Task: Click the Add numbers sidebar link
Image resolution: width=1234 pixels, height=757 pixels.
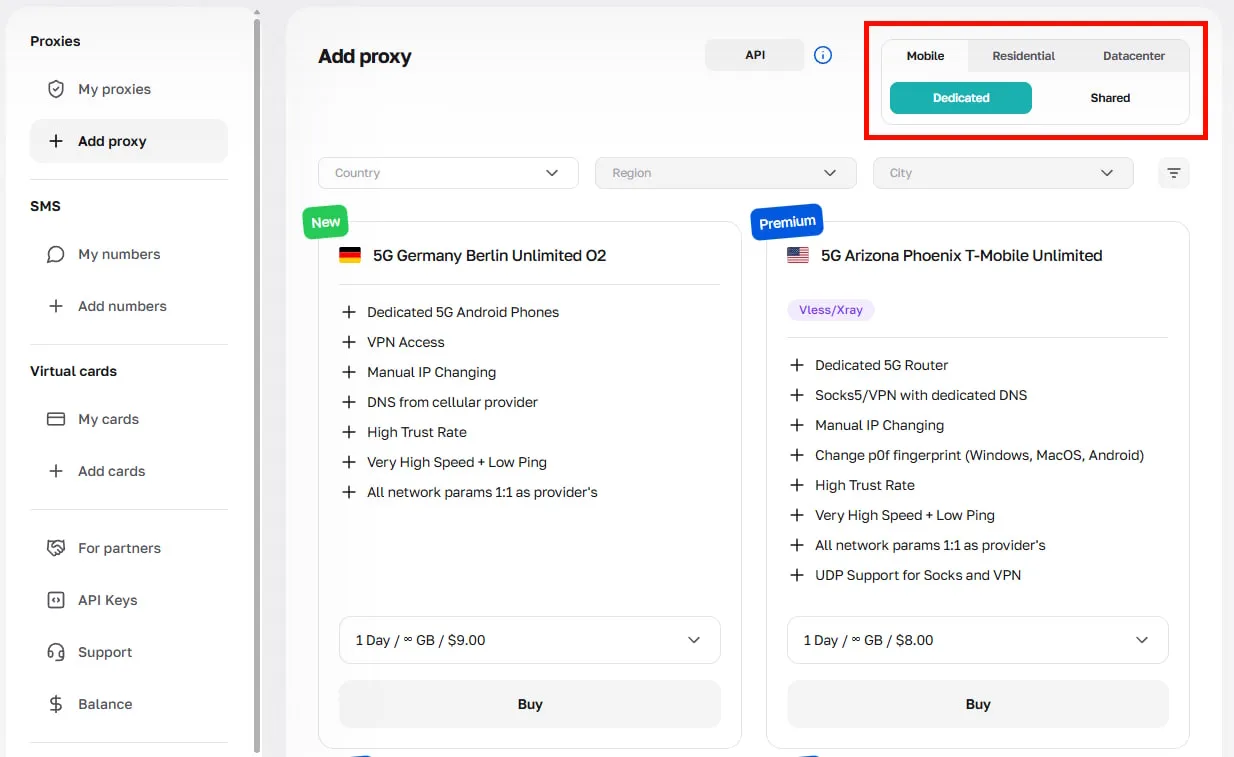Action: 122,306
